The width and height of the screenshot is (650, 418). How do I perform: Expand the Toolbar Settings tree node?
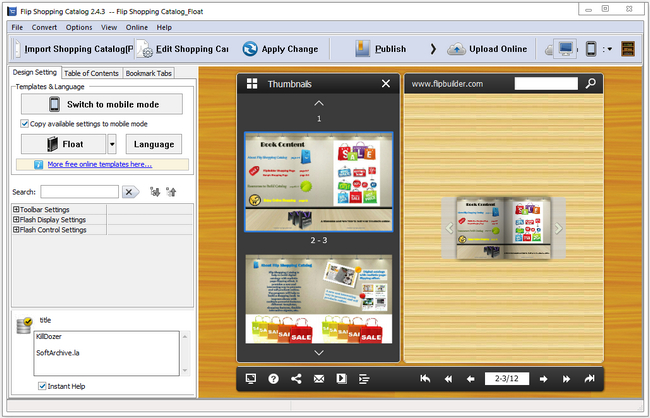[x=16, y=209]
